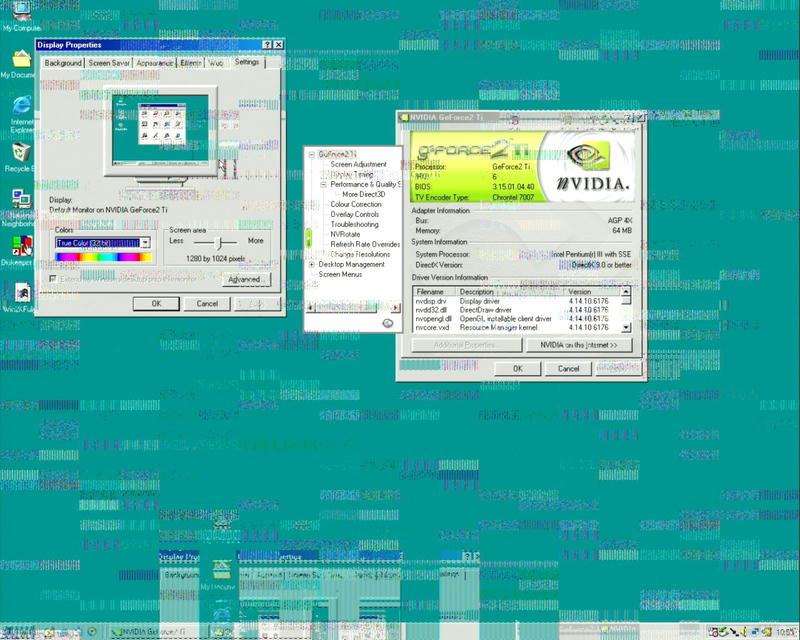Click the Description column header in driver list
This screenshot has width=800, height=640.
point(510,292)
